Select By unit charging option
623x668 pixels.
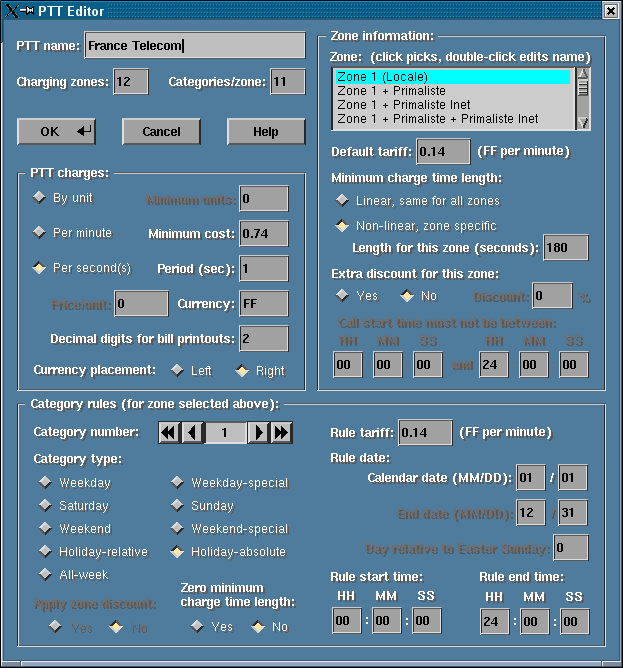click(x=40, y=198)
